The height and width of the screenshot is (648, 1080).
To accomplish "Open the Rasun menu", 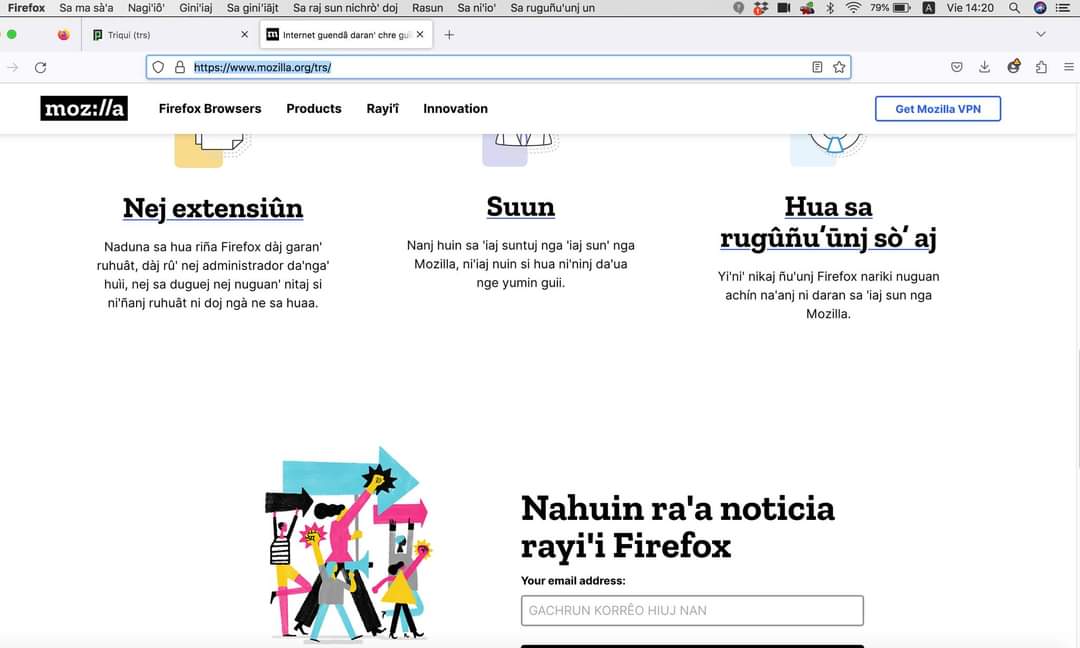I will (x=428, y=8).
